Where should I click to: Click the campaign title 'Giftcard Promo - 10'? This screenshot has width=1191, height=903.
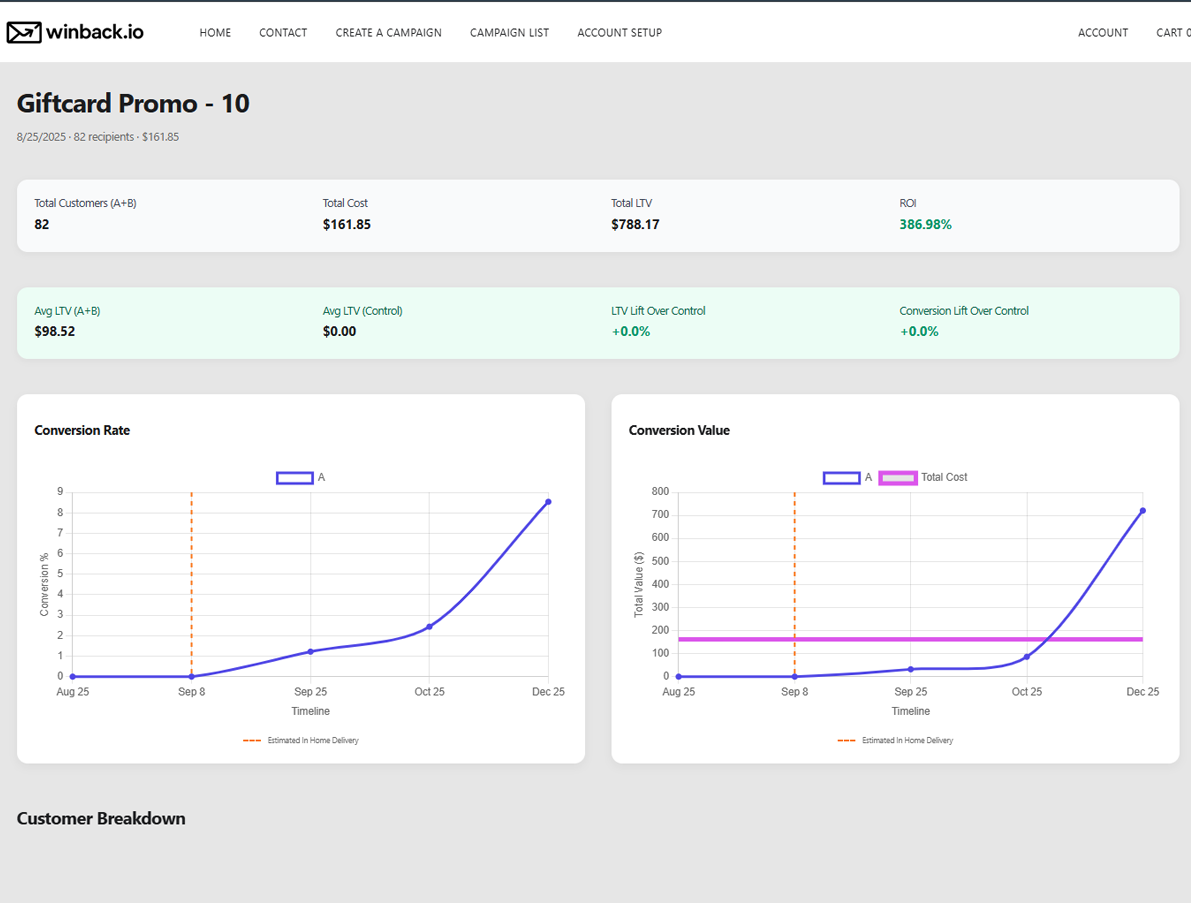(132, 103)
